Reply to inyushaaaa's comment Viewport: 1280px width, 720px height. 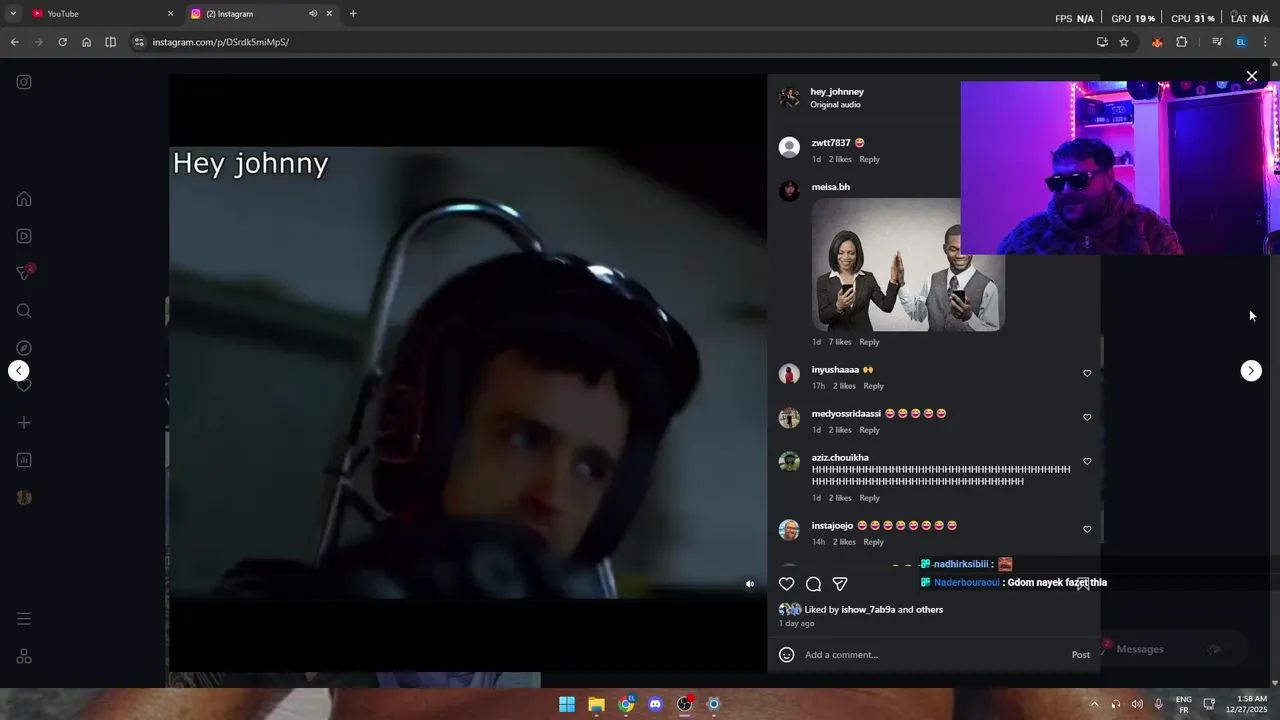[874, 386]
